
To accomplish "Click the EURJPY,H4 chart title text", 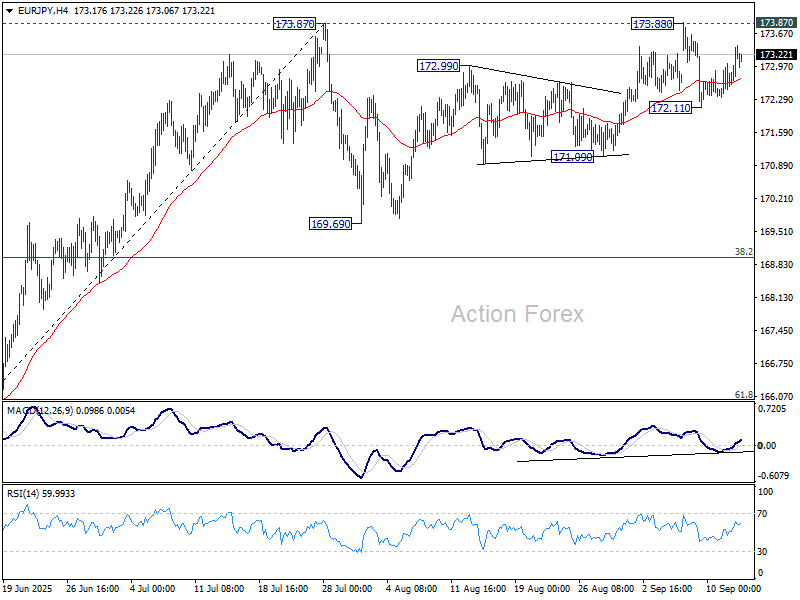I will point(35,8).
